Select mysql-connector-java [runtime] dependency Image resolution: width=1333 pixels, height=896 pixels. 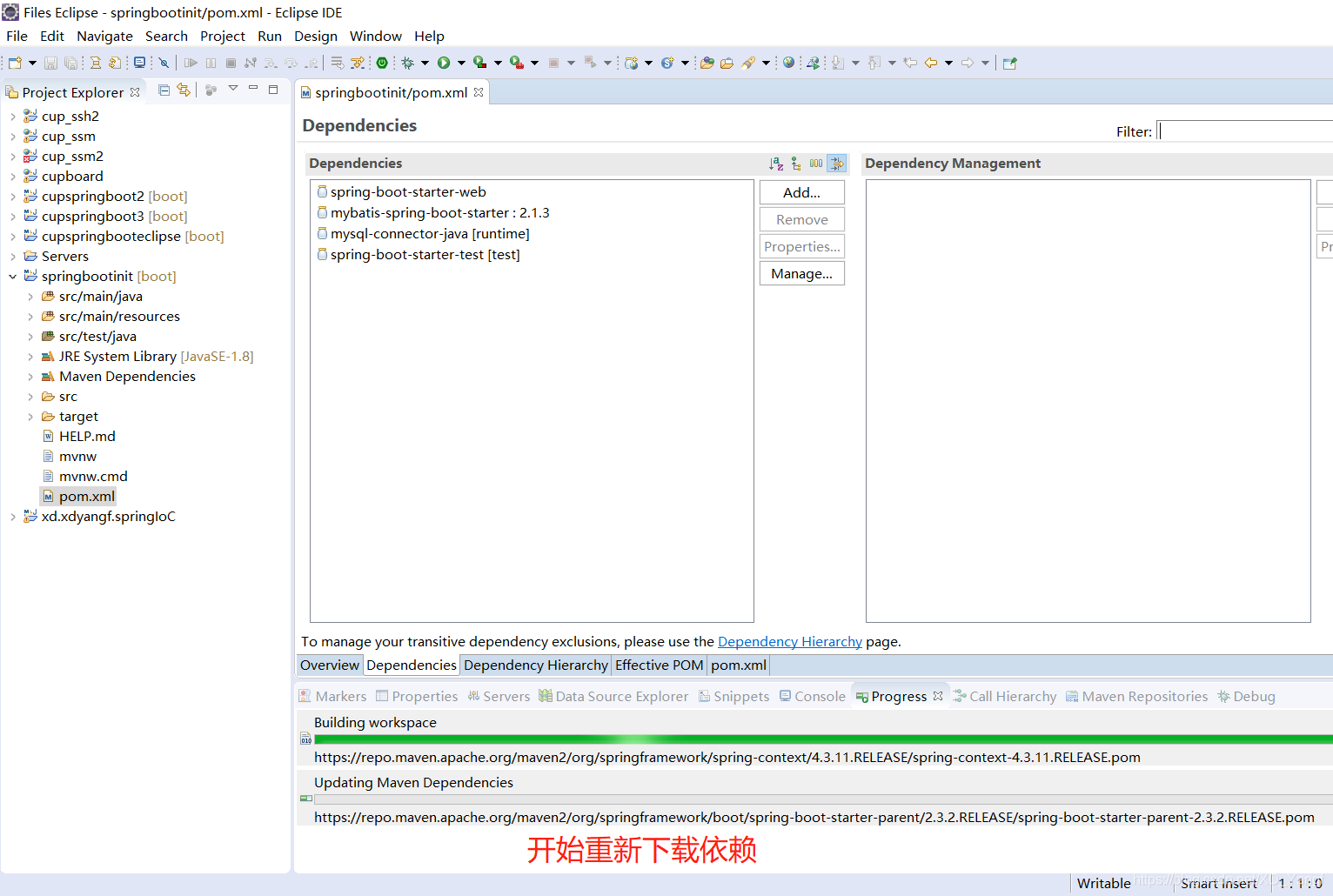(423, 234)
